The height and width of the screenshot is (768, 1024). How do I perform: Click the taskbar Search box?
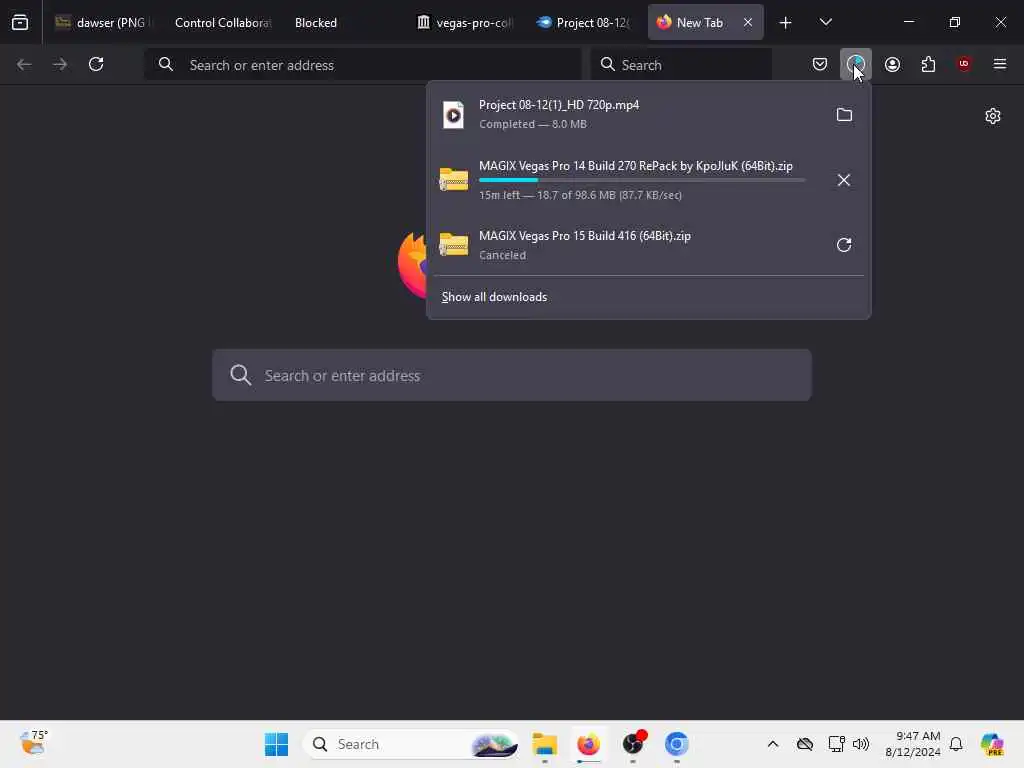tap(410, 744)
